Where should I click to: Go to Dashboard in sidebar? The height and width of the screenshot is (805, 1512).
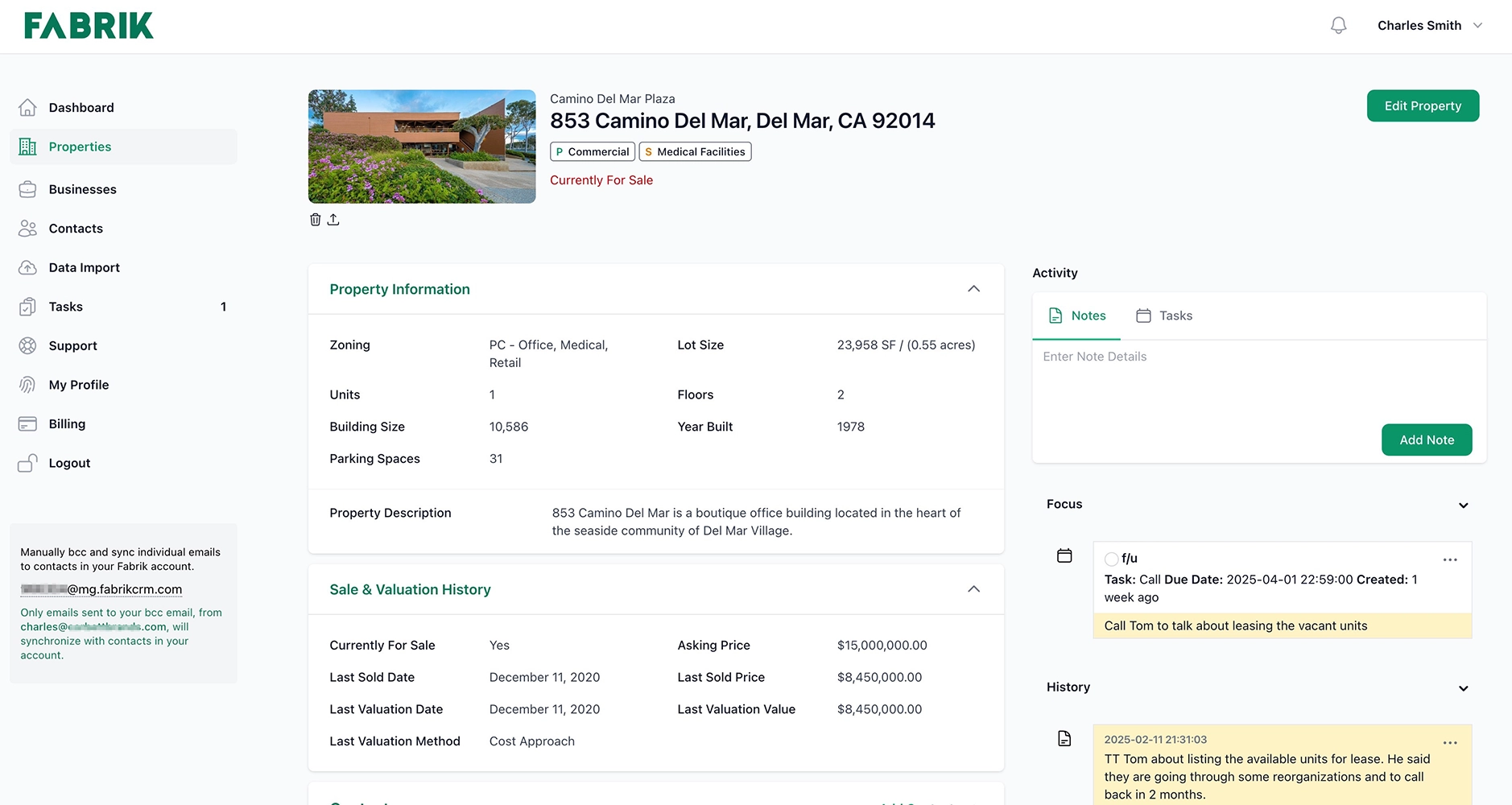click(x=123, y=107)
